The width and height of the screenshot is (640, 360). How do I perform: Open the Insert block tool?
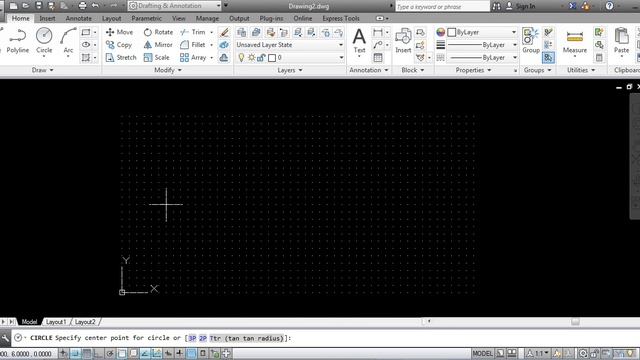[x=403, y=41]
